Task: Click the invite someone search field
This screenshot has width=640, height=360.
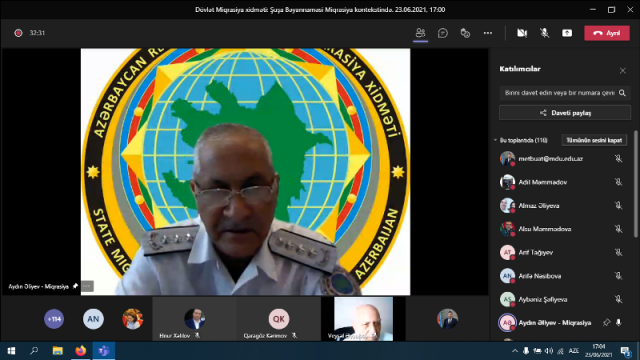Action: coord(565,93)
